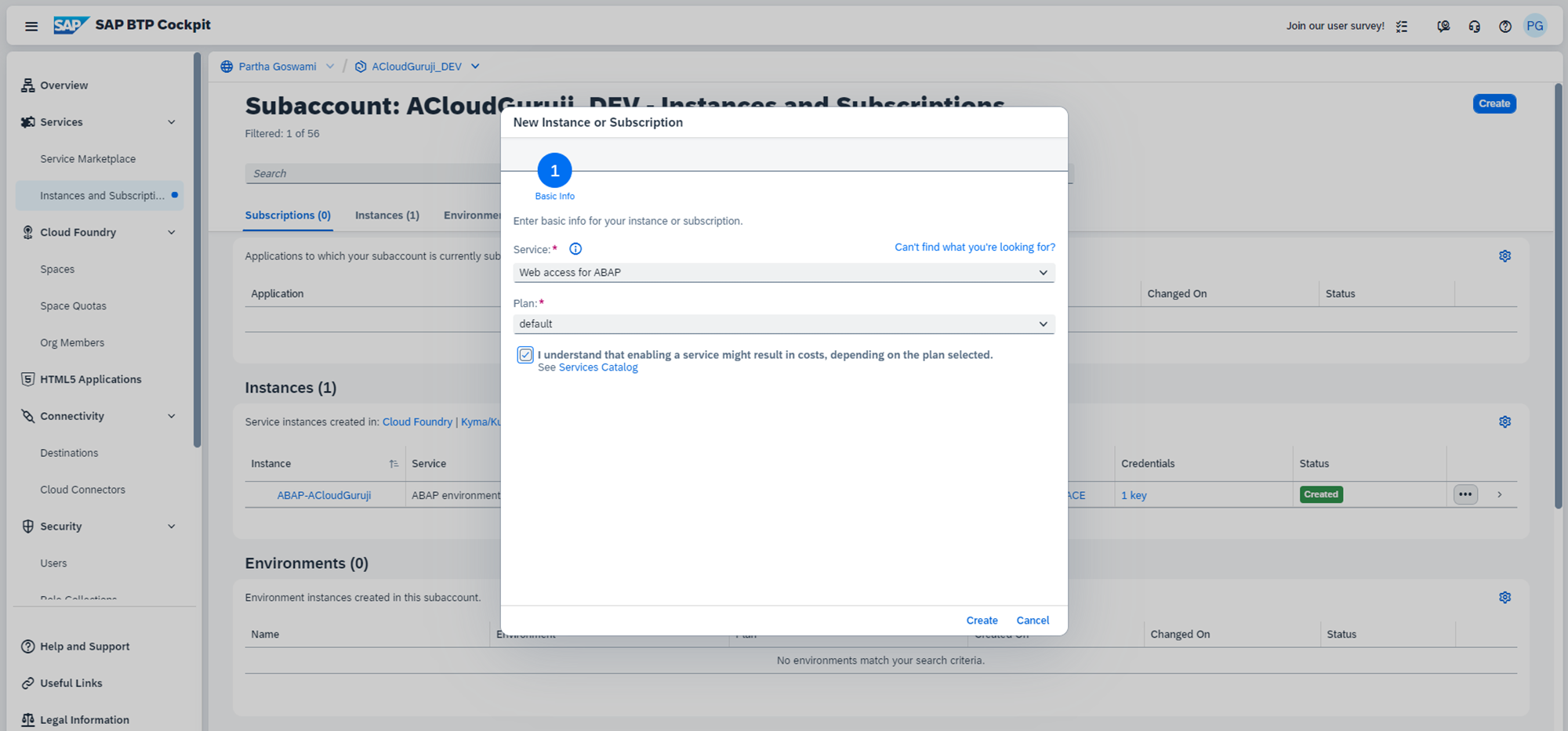
Task: Click Create in the dialog footer
Action: point(982,621)
